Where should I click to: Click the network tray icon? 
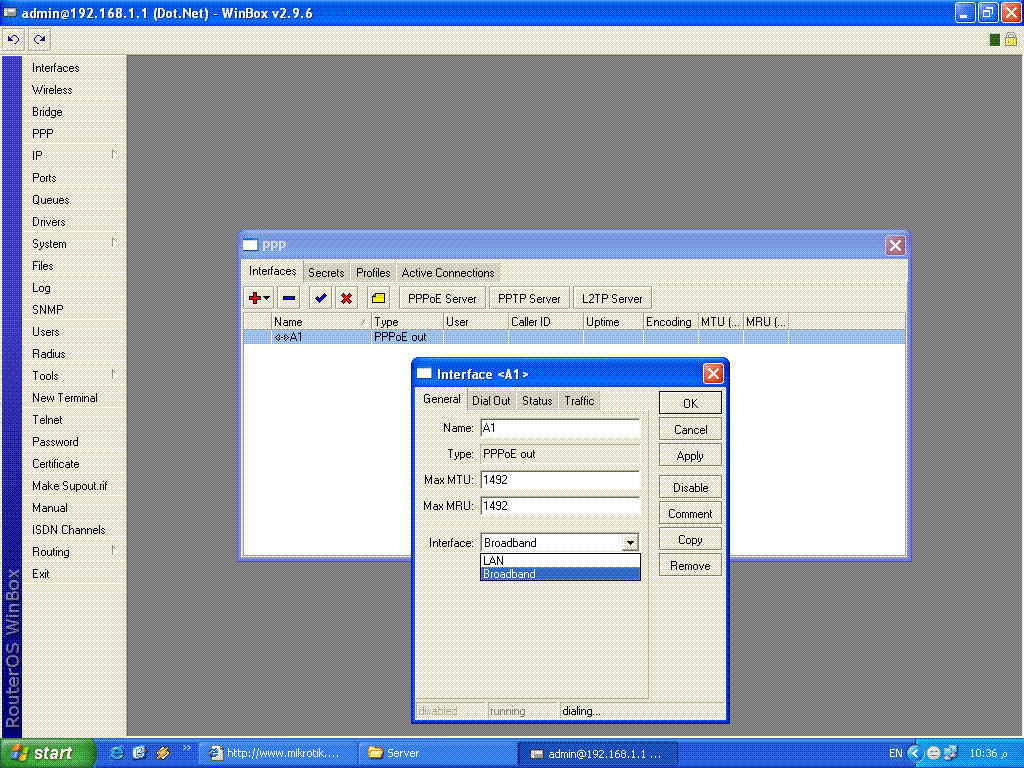coord(951,753)
